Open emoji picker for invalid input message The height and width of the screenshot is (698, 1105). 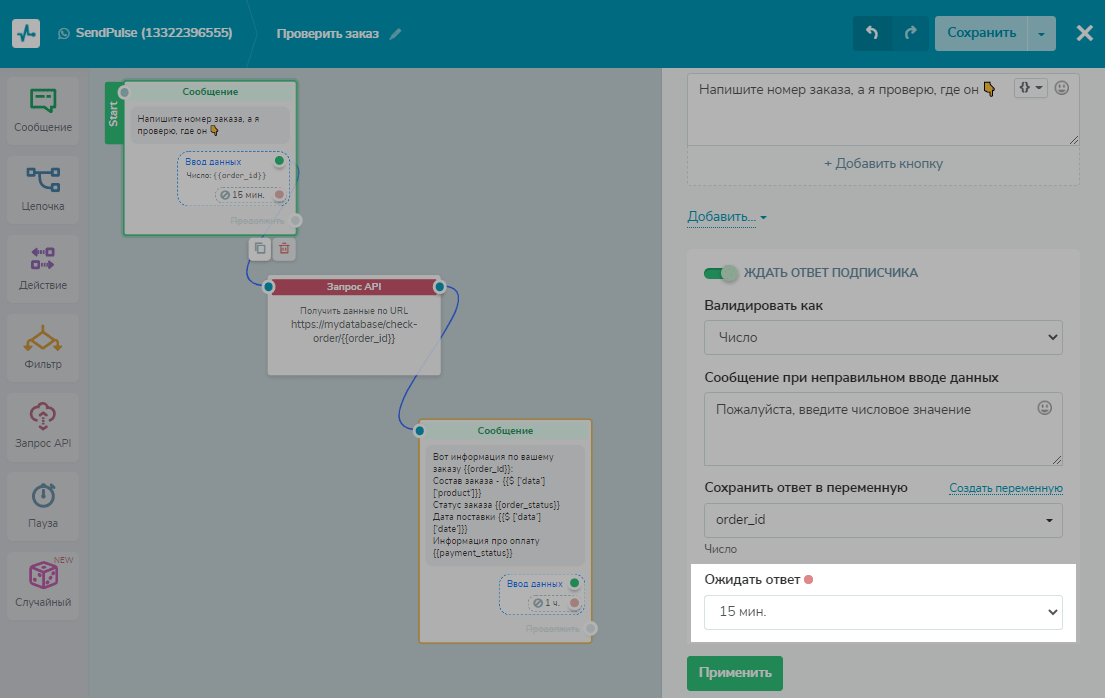tap(1044, 408)
